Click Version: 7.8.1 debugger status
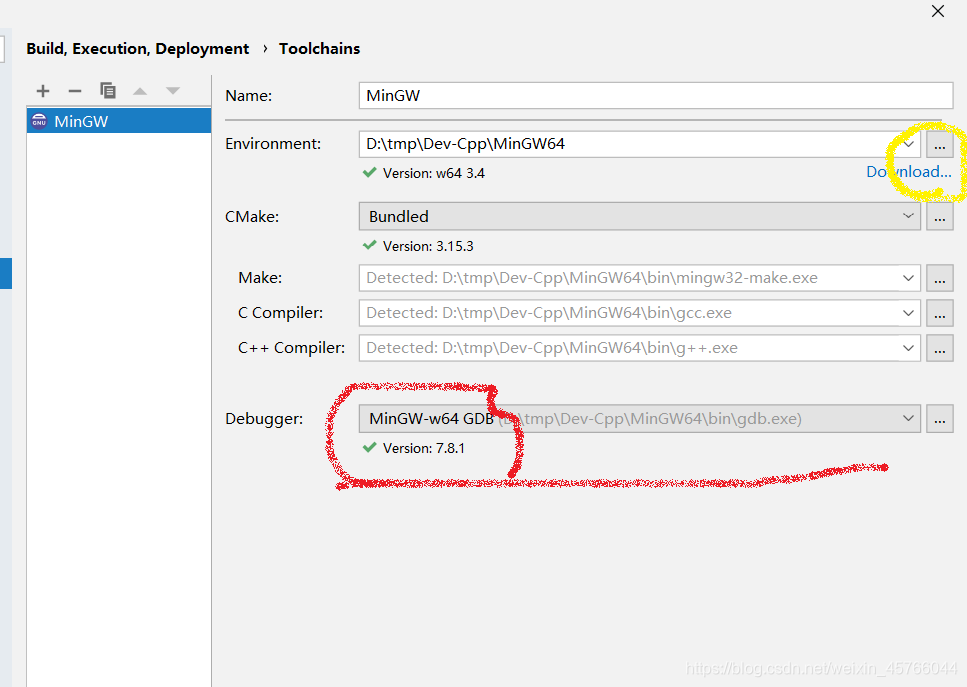 pos(424,448)
